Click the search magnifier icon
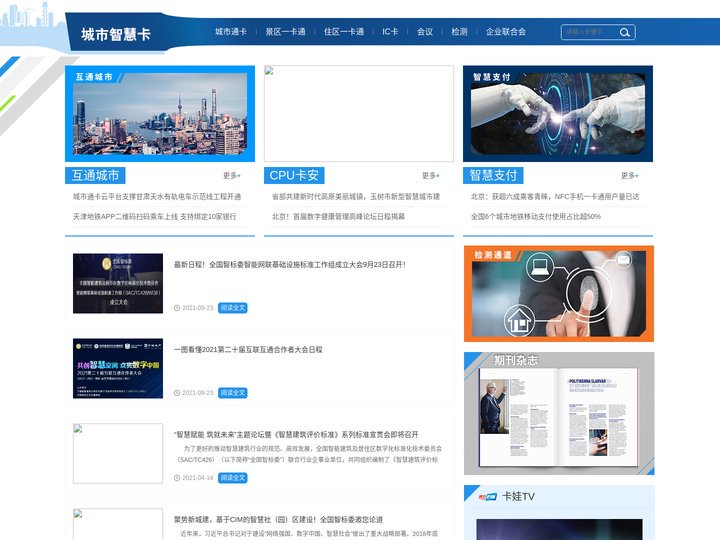This screenshot has width=720, height=540. point(624,32)
